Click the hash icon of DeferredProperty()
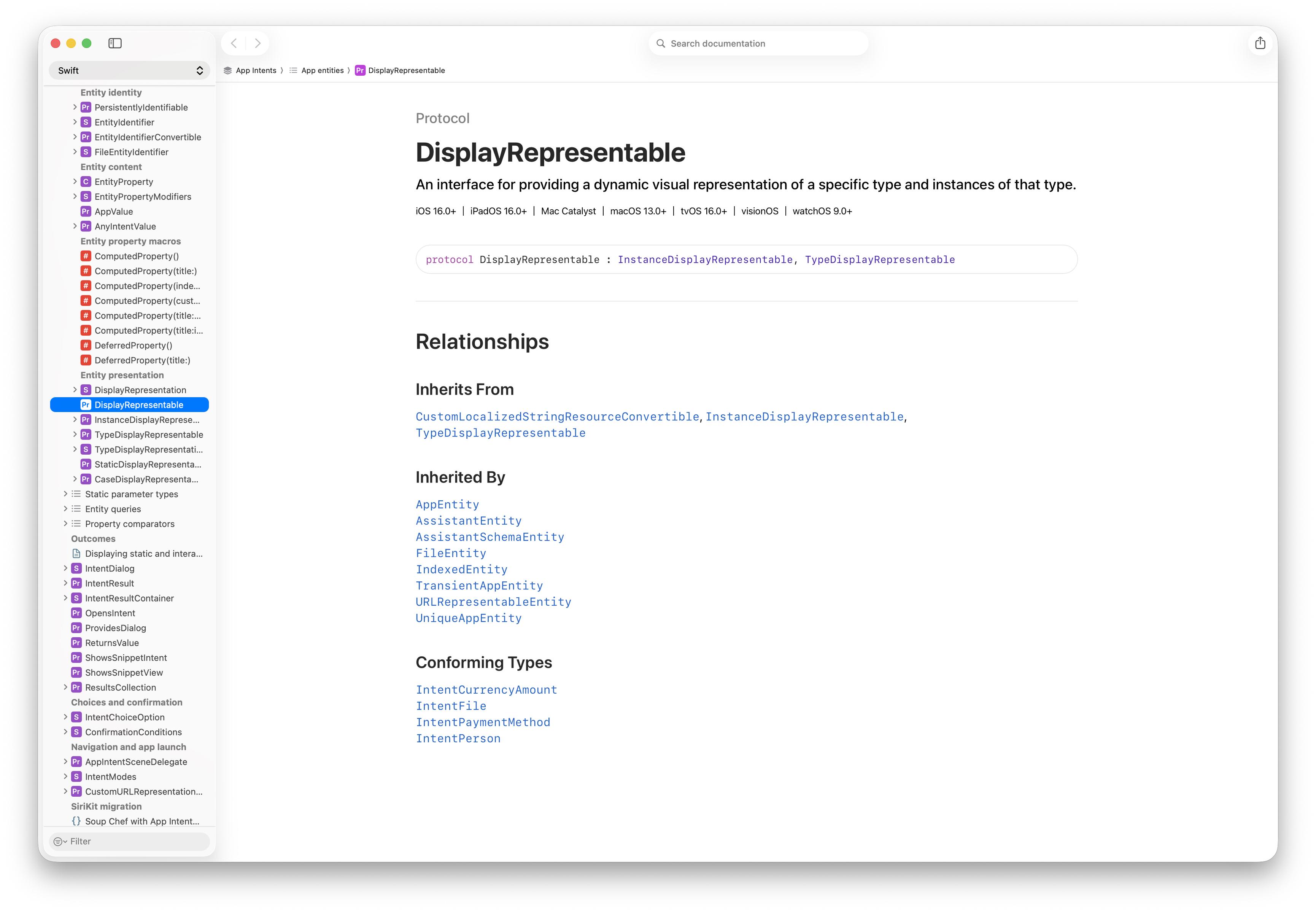1316x912 pixels. tap(86, 345)
